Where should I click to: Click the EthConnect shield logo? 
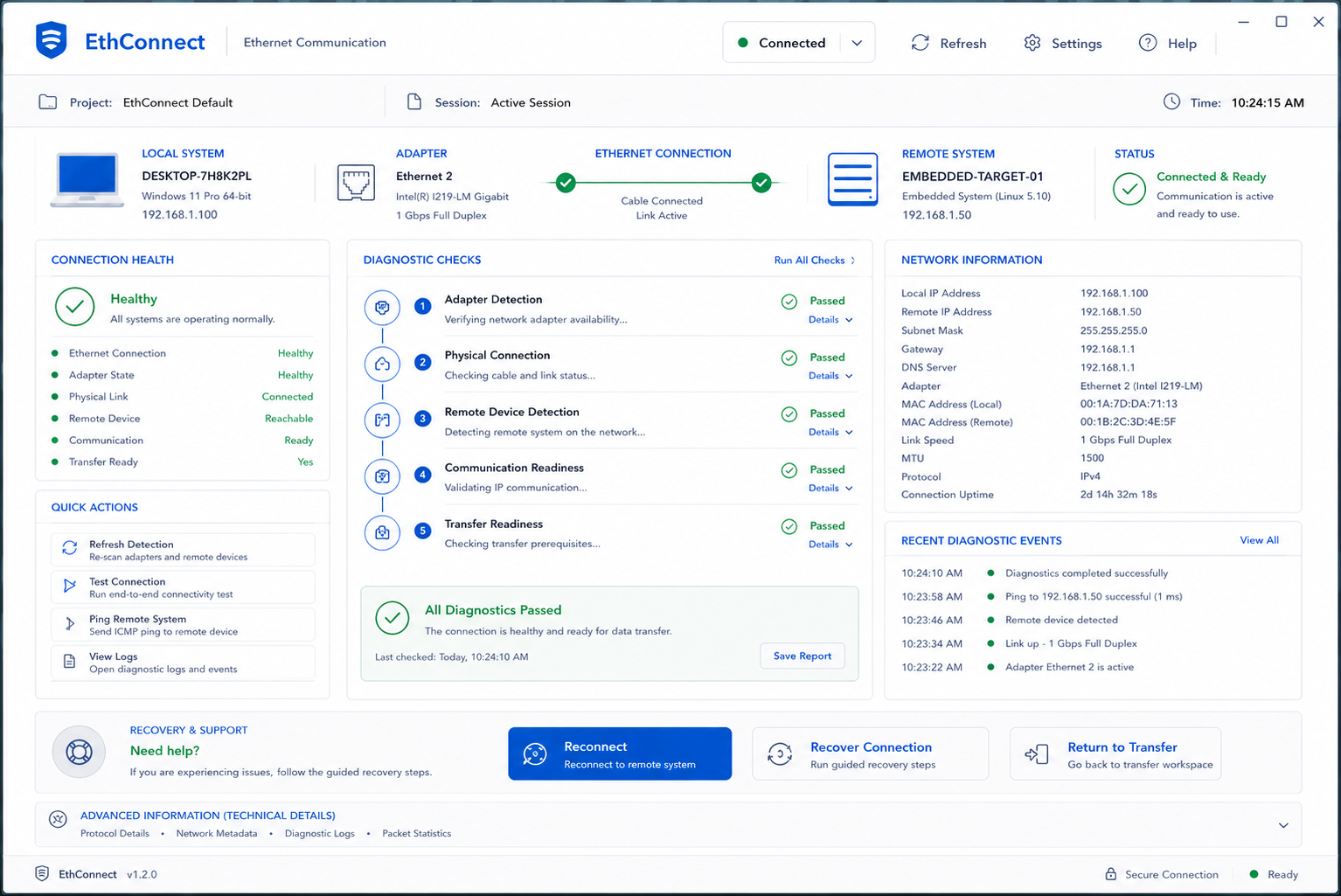point(52,41)
